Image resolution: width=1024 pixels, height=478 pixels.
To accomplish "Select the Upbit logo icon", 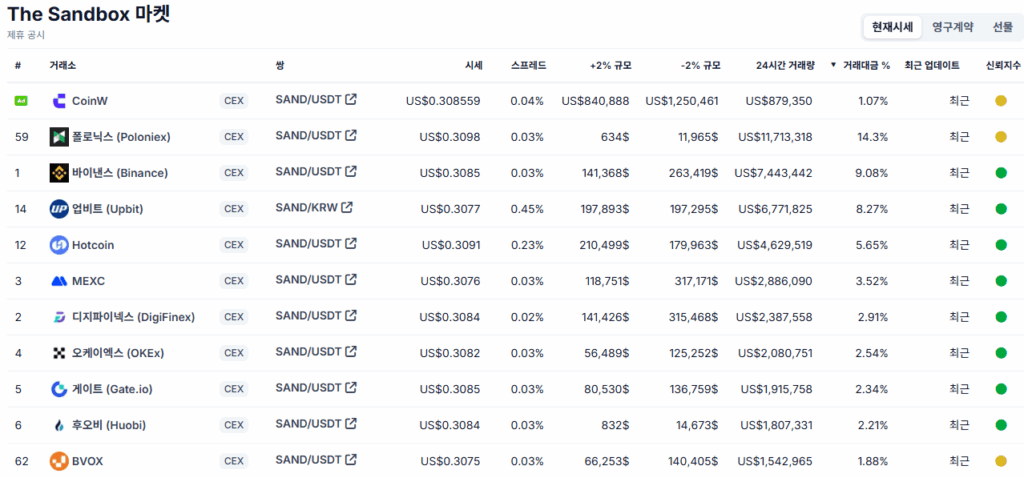I will 59,209.
